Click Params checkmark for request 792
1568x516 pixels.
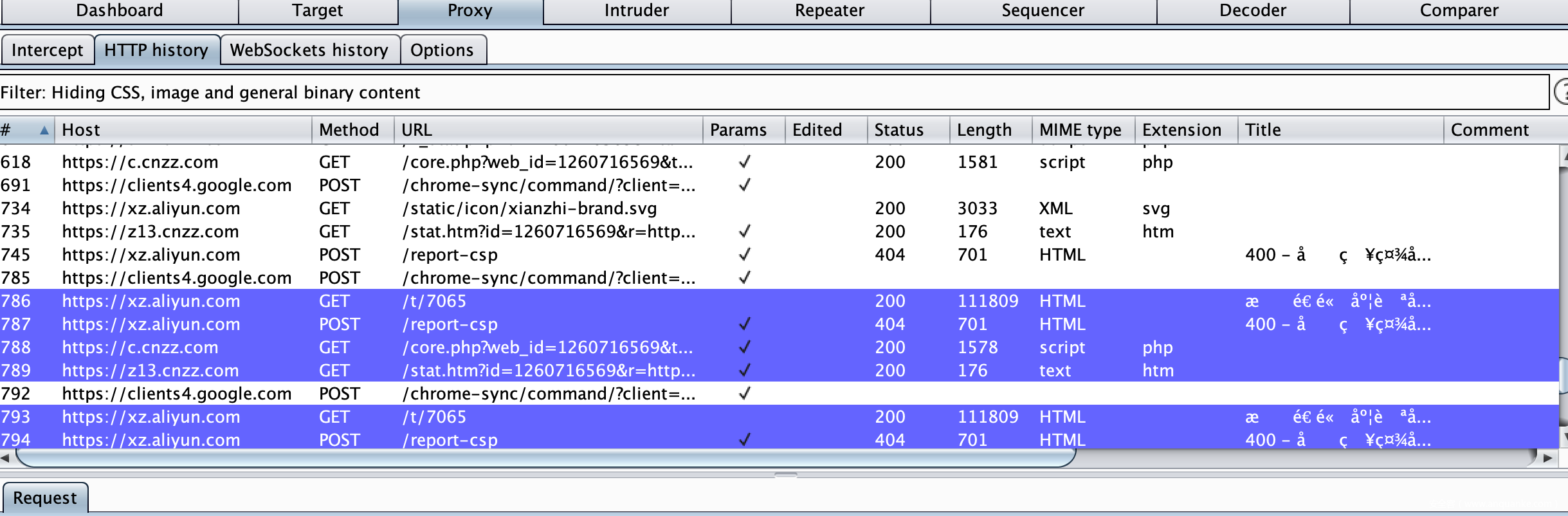pos(744,394)
